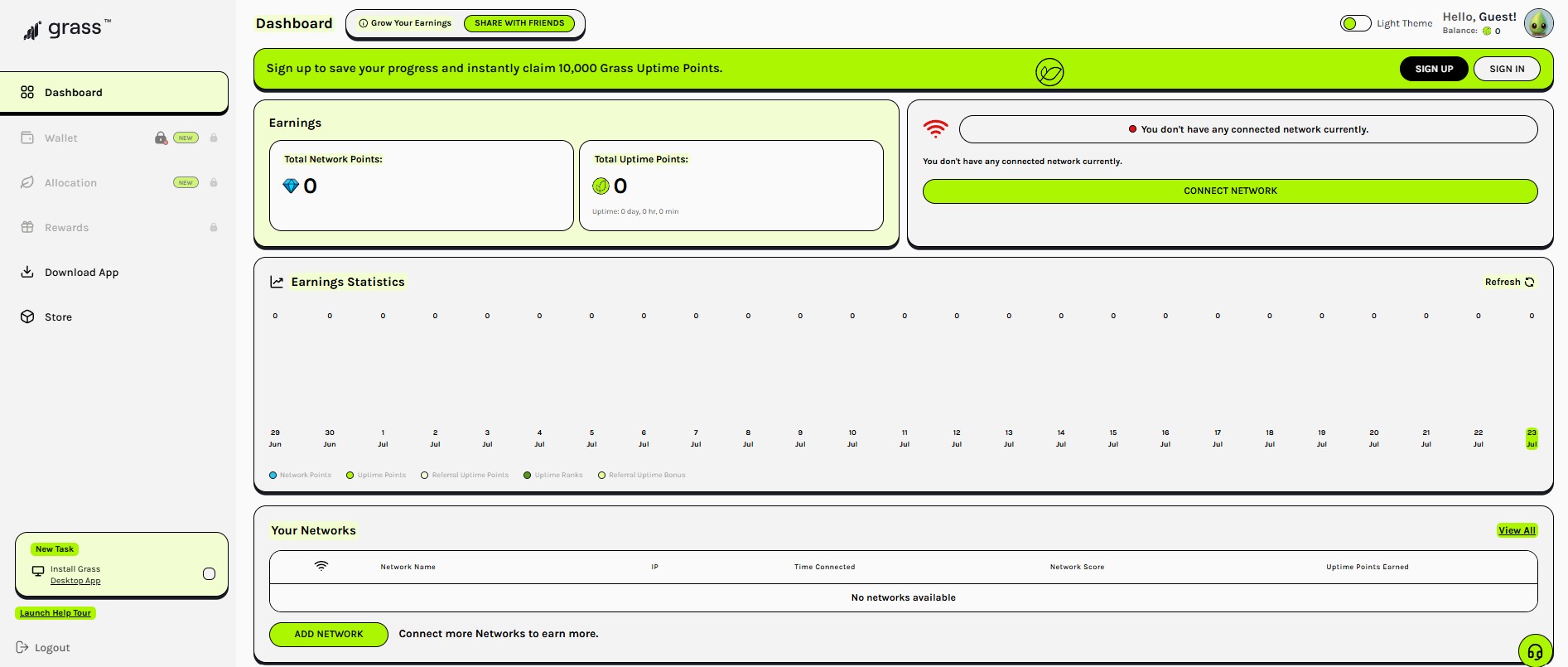The width and height of the screenshot is (1568, 667).
Task: Check the Install Grass Desktop App task circle
Action: pos(209,574)
